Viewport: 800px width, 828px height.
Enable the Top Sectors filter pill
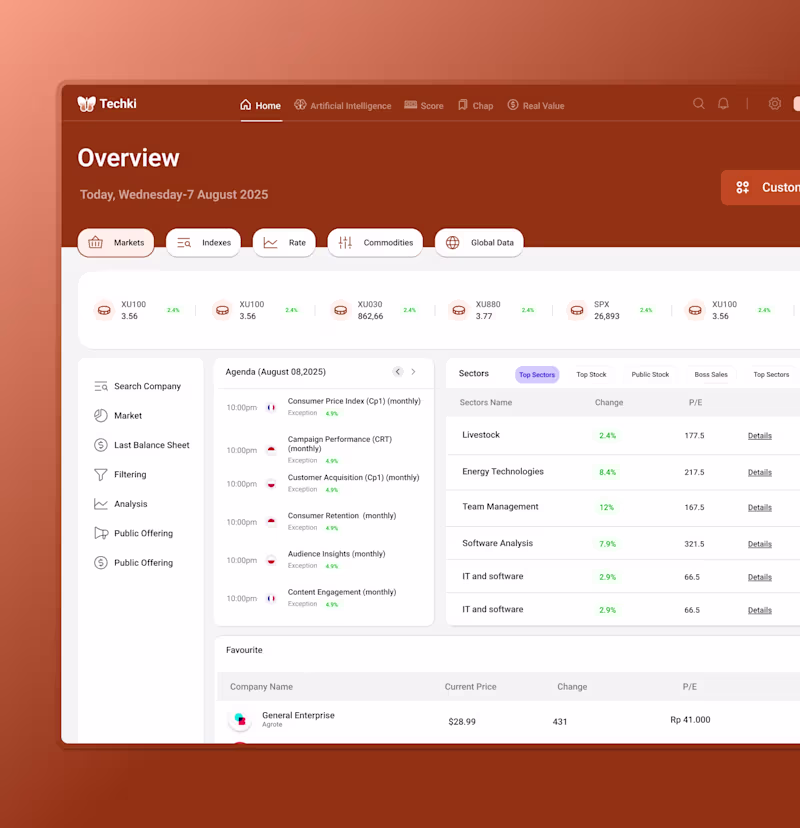[537, 374]
